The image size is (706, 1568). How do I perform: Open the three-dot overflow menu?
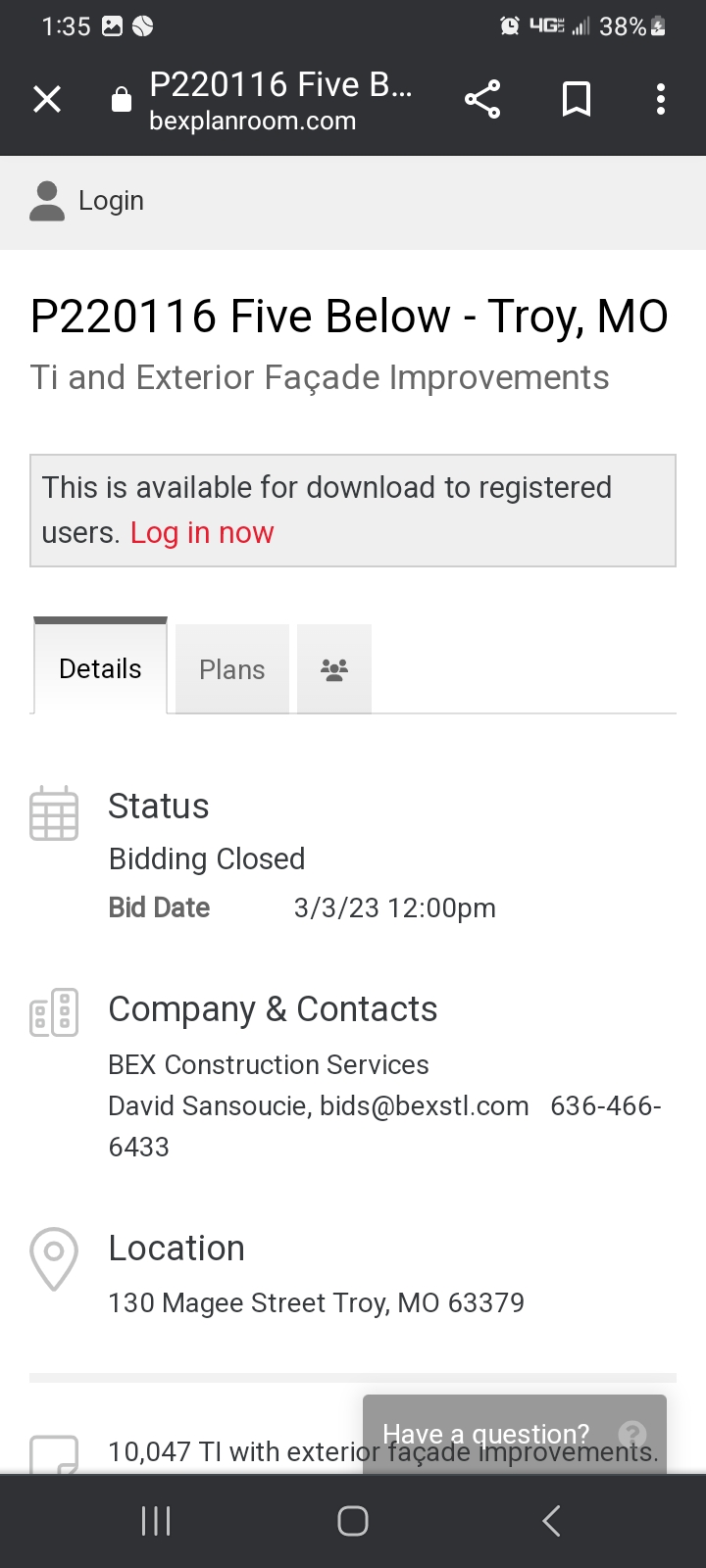coord(660,99)
